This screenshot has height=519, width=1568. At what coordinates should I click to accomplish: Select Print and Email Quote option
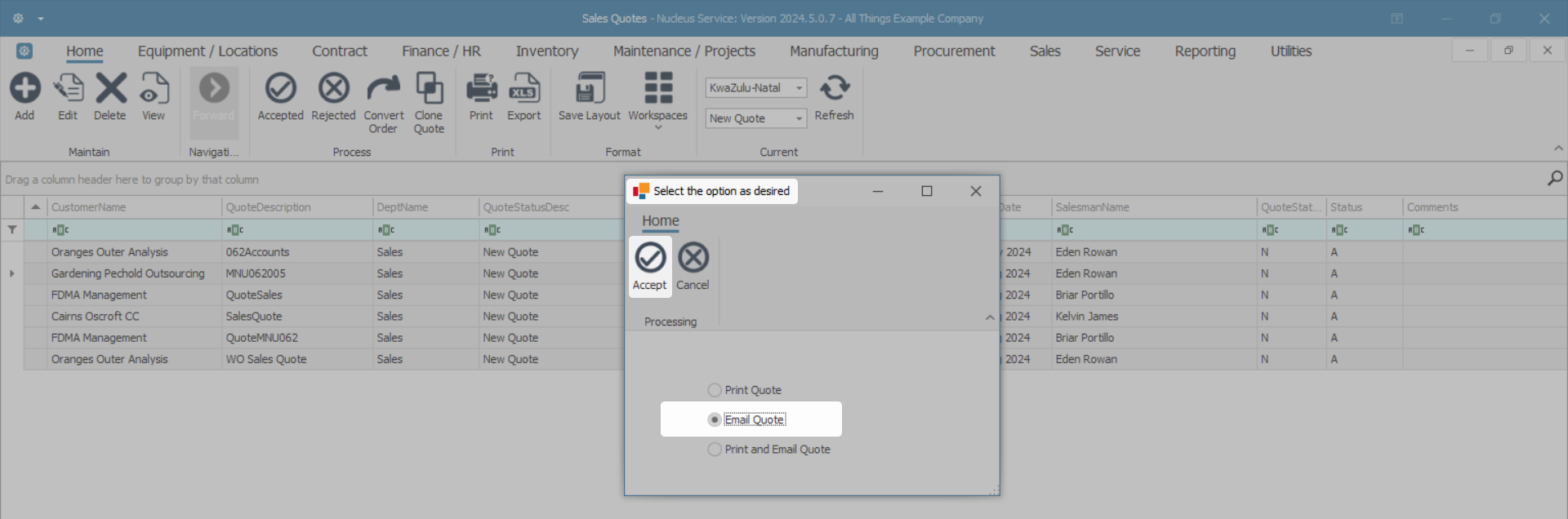tap(769, 449)
